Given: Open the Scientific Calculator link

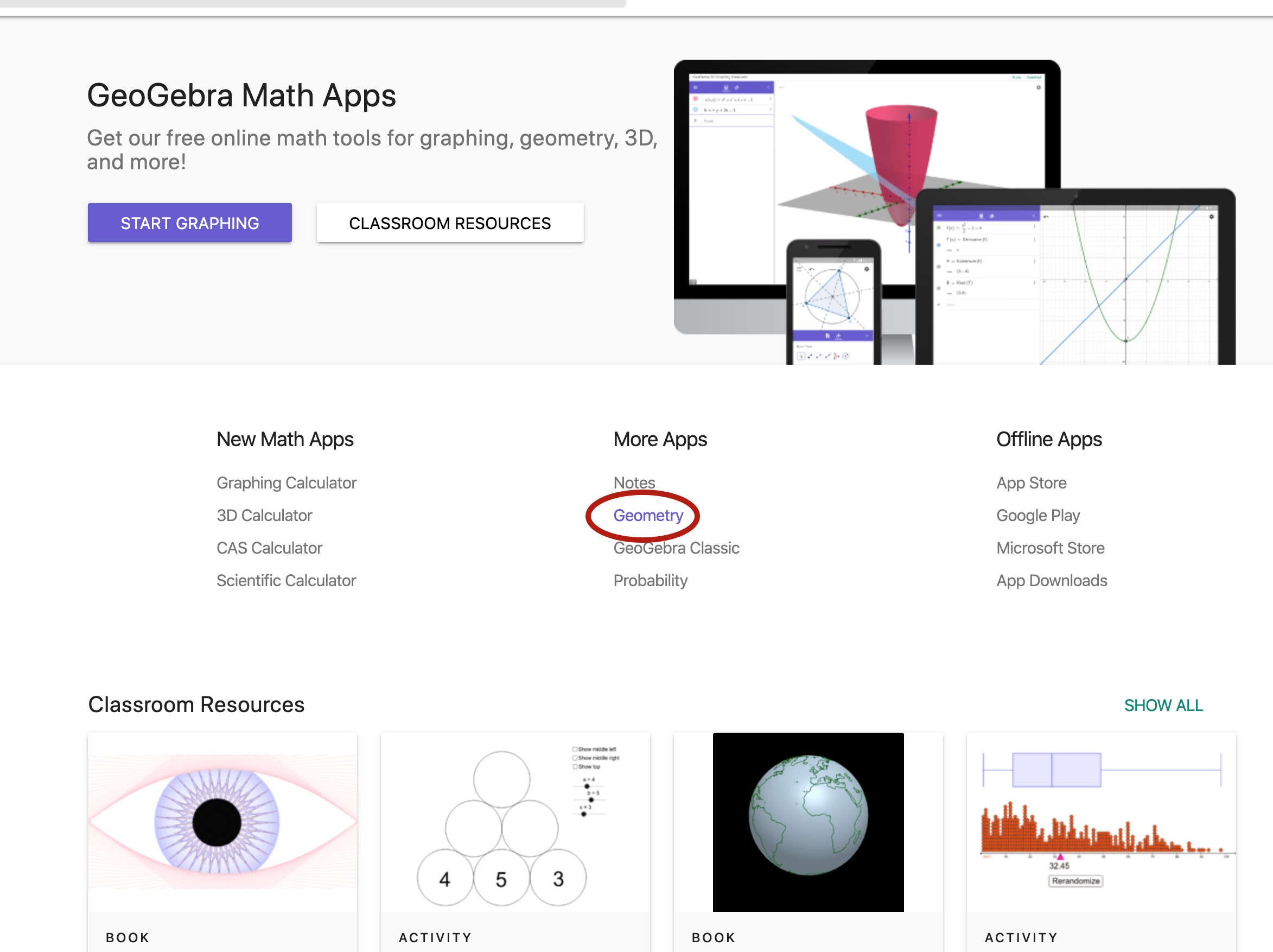Looking at the screenshot, I should (286, 580).
